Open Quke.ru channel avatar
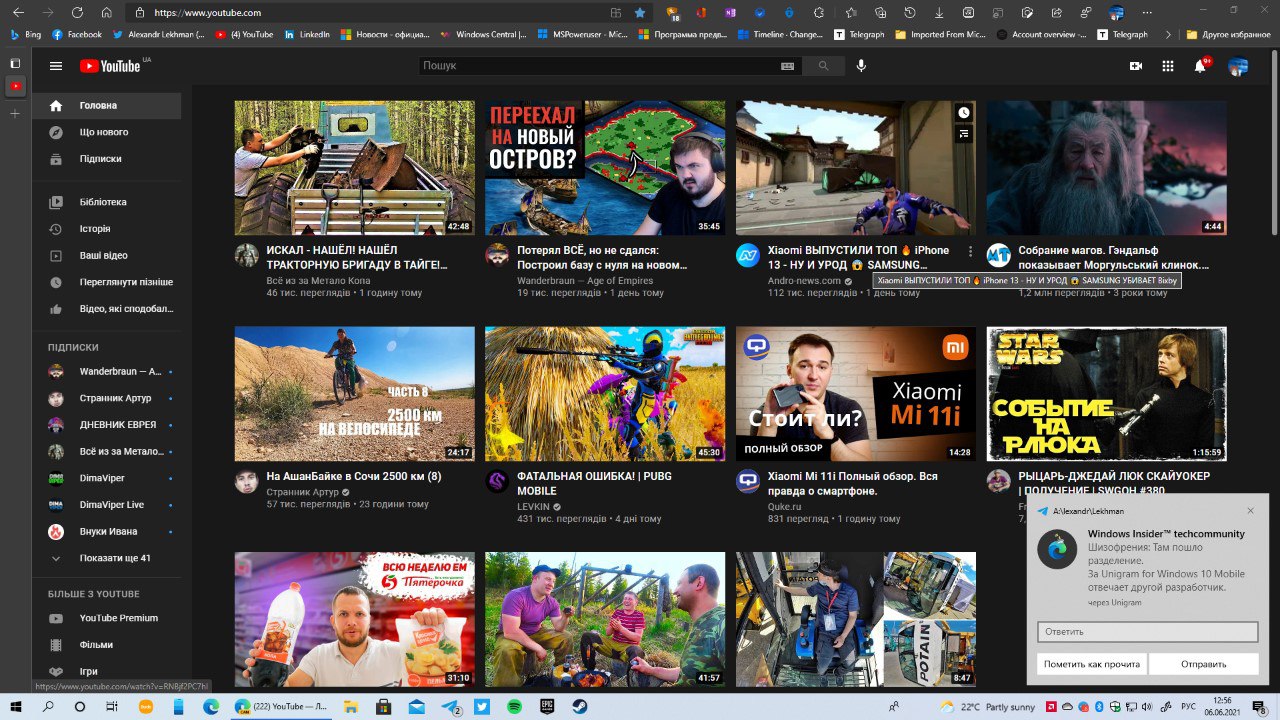The image size is (1280, 720). [748, 481]
